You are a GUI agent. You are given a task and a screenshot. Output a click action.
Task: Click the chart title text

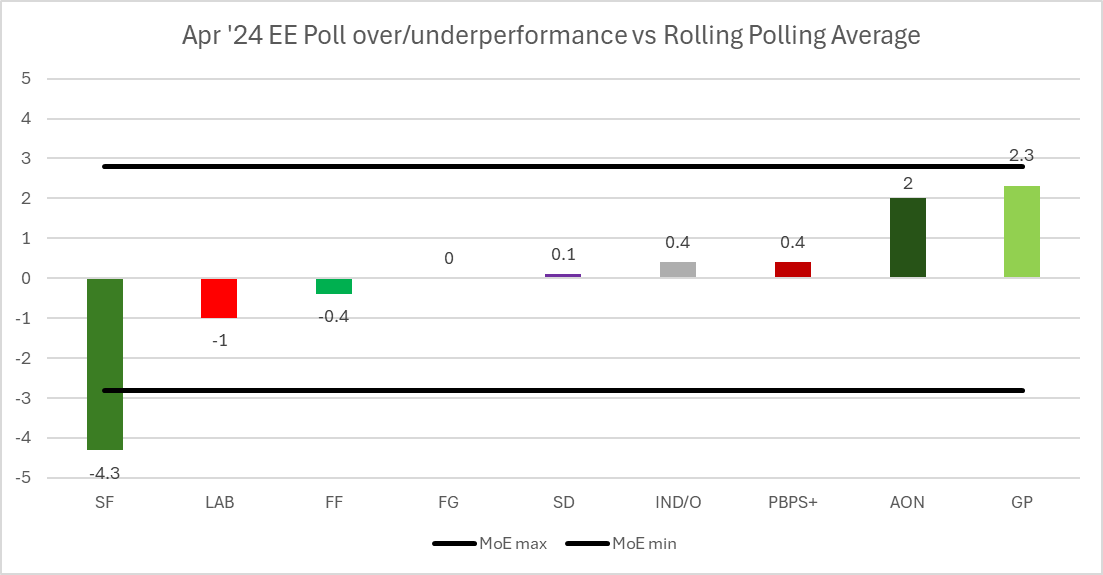551,36
